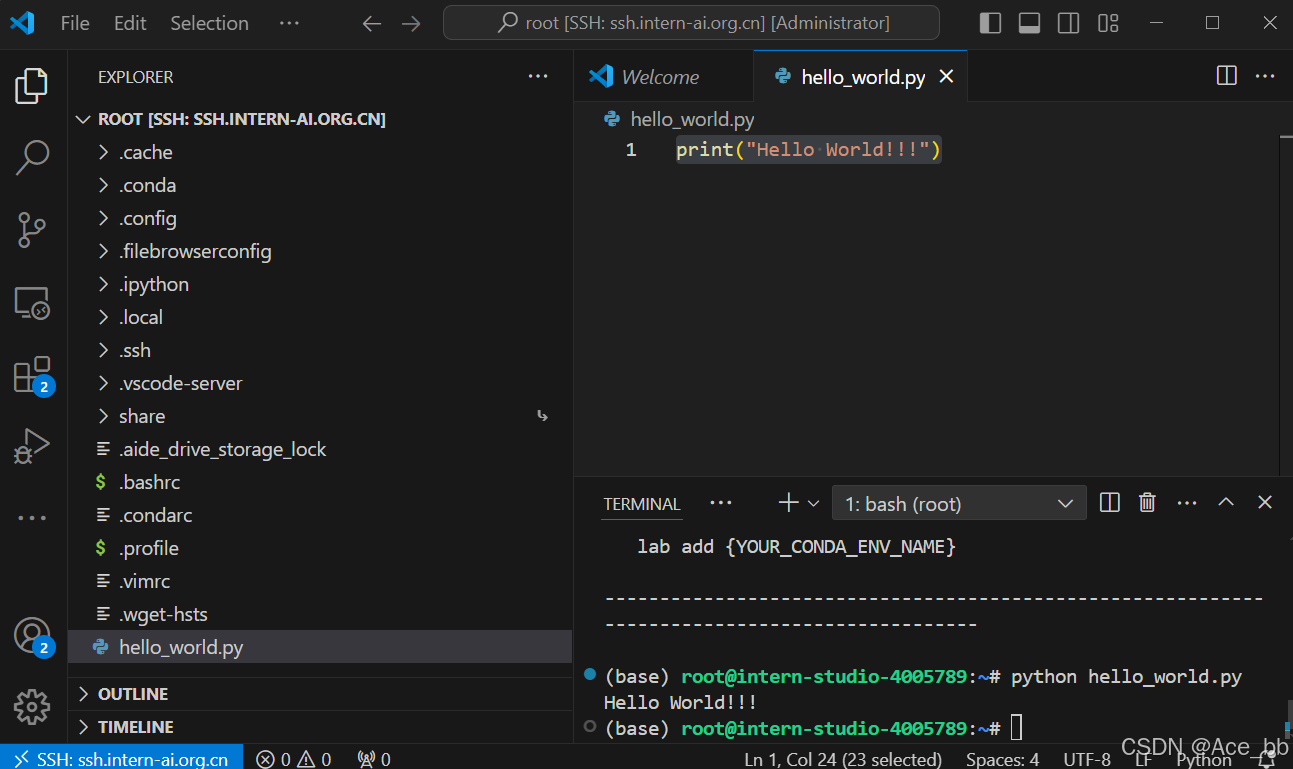Image resolution: width=1293 pixels, height=769 pixels.
Task: Open the Selection menu
Action: [x=209, y=23]
